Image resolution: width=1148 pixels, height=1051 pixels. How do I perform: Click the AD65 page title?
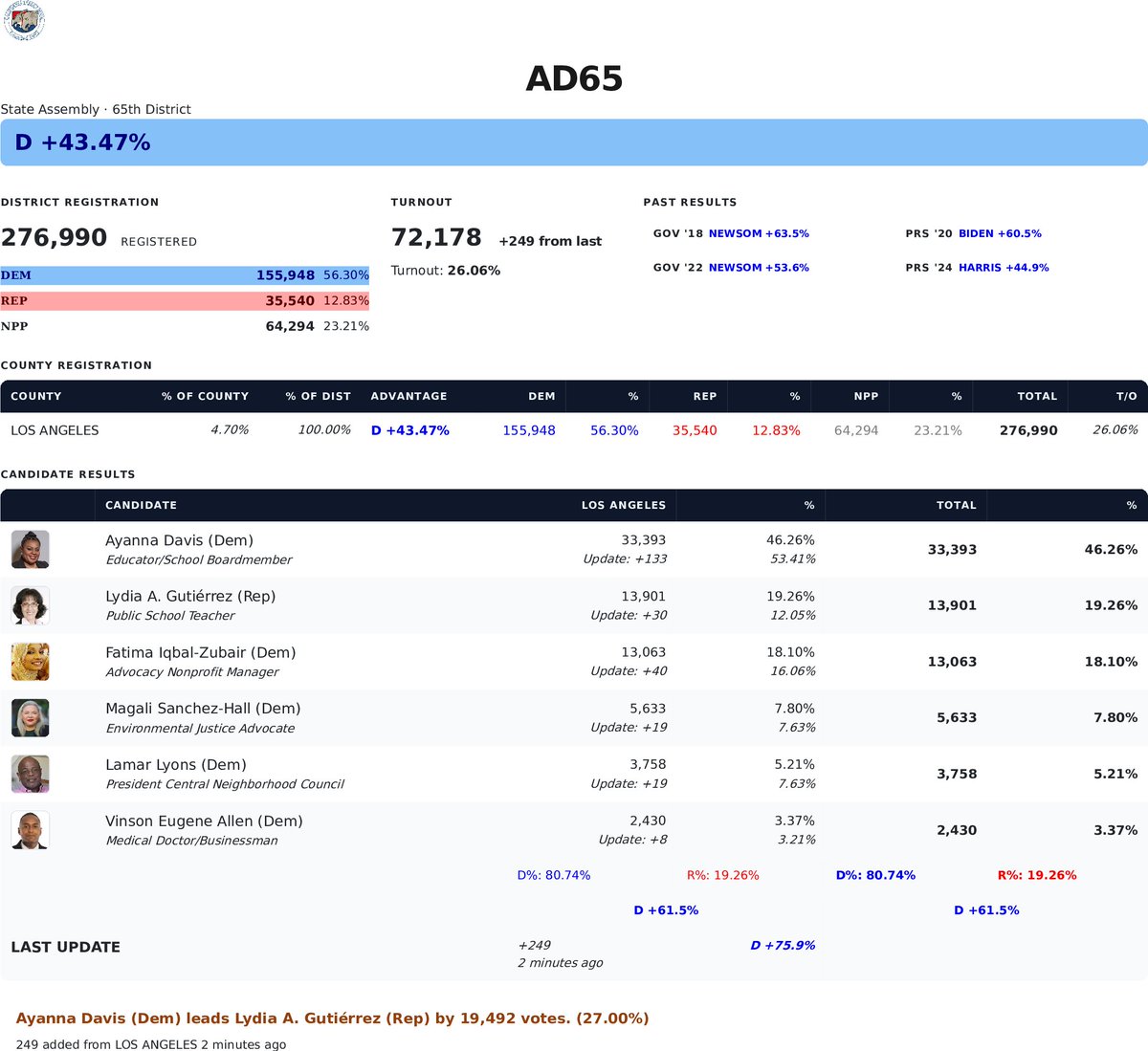point(574,78)
